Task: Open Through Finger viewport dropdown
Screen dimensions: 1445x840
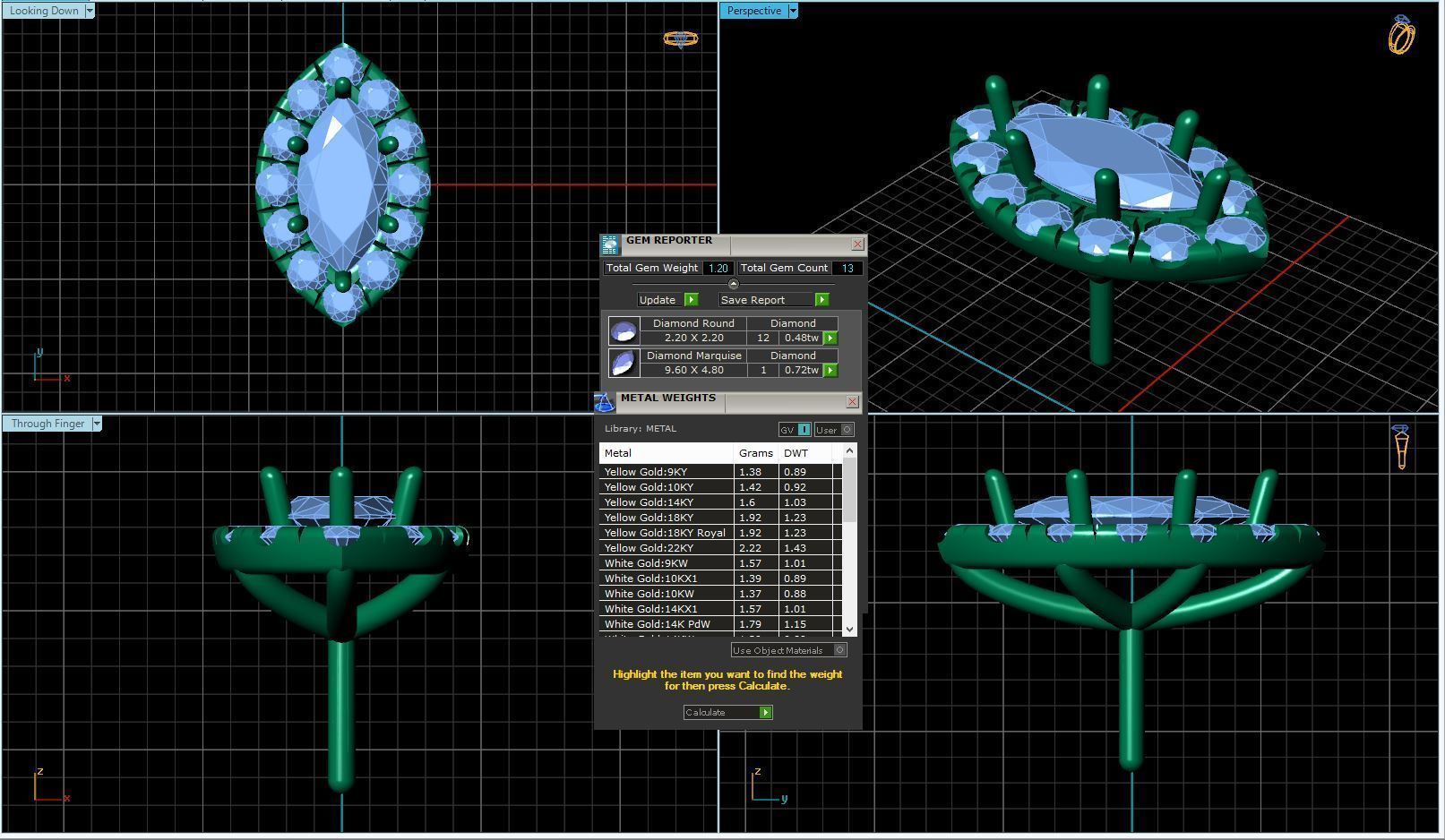Action: point(97,424)
